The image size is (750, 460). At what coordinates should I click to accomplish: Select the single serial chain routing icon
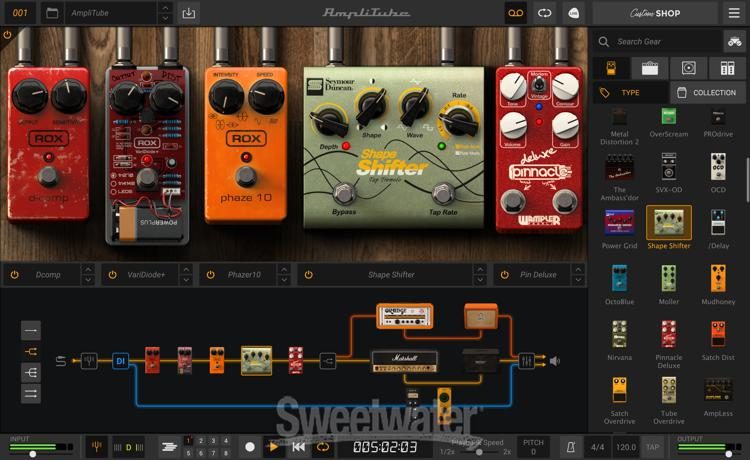click(31, 330)
